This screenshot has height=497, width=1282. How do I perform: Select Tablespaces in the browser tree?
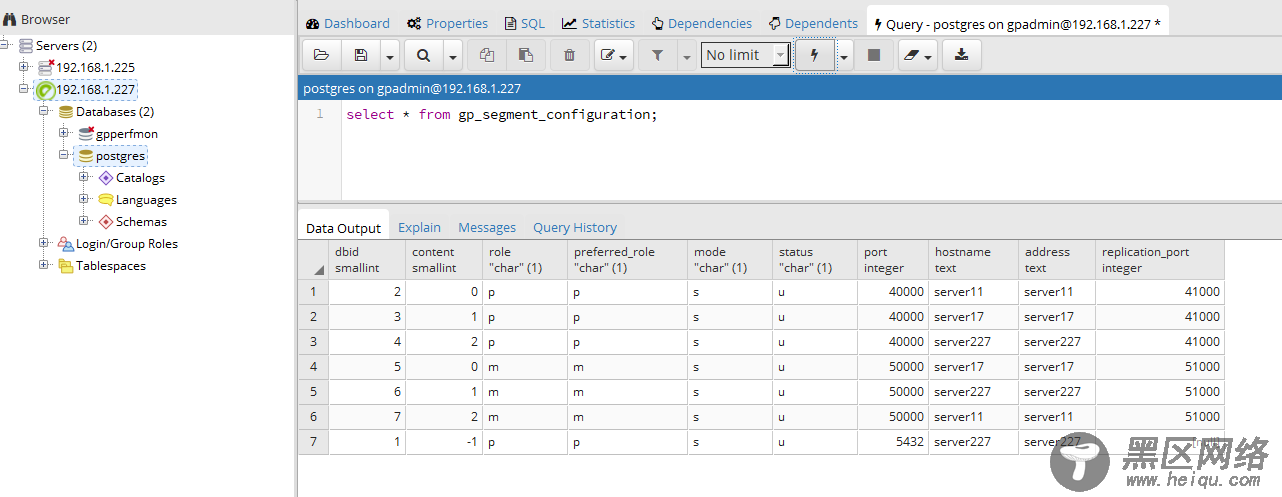point(111,265)
